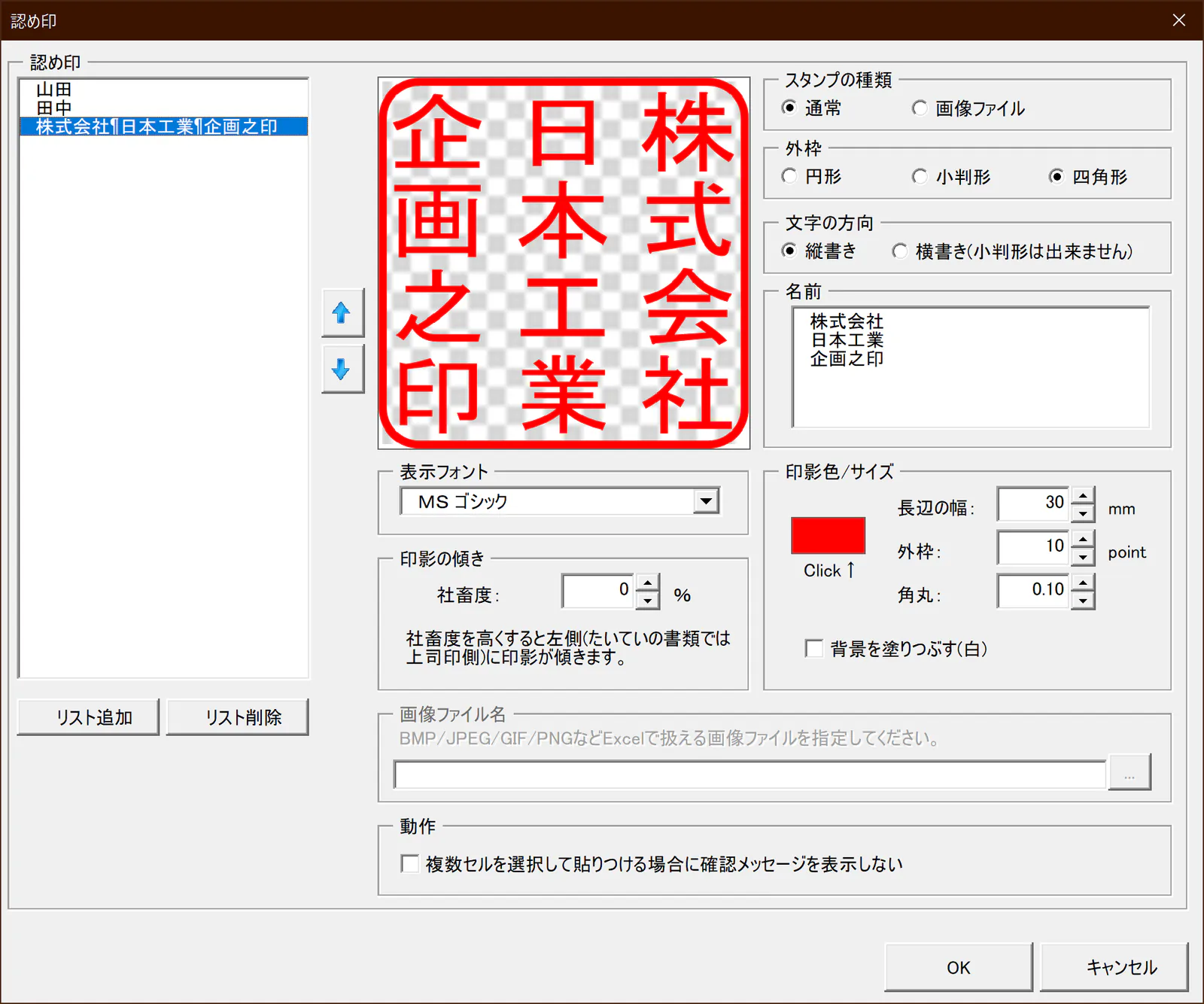1204x1004 pixels.
Task: Click the 外枠 point value field
Action: pyautogui.click(x=1033, y=548)
